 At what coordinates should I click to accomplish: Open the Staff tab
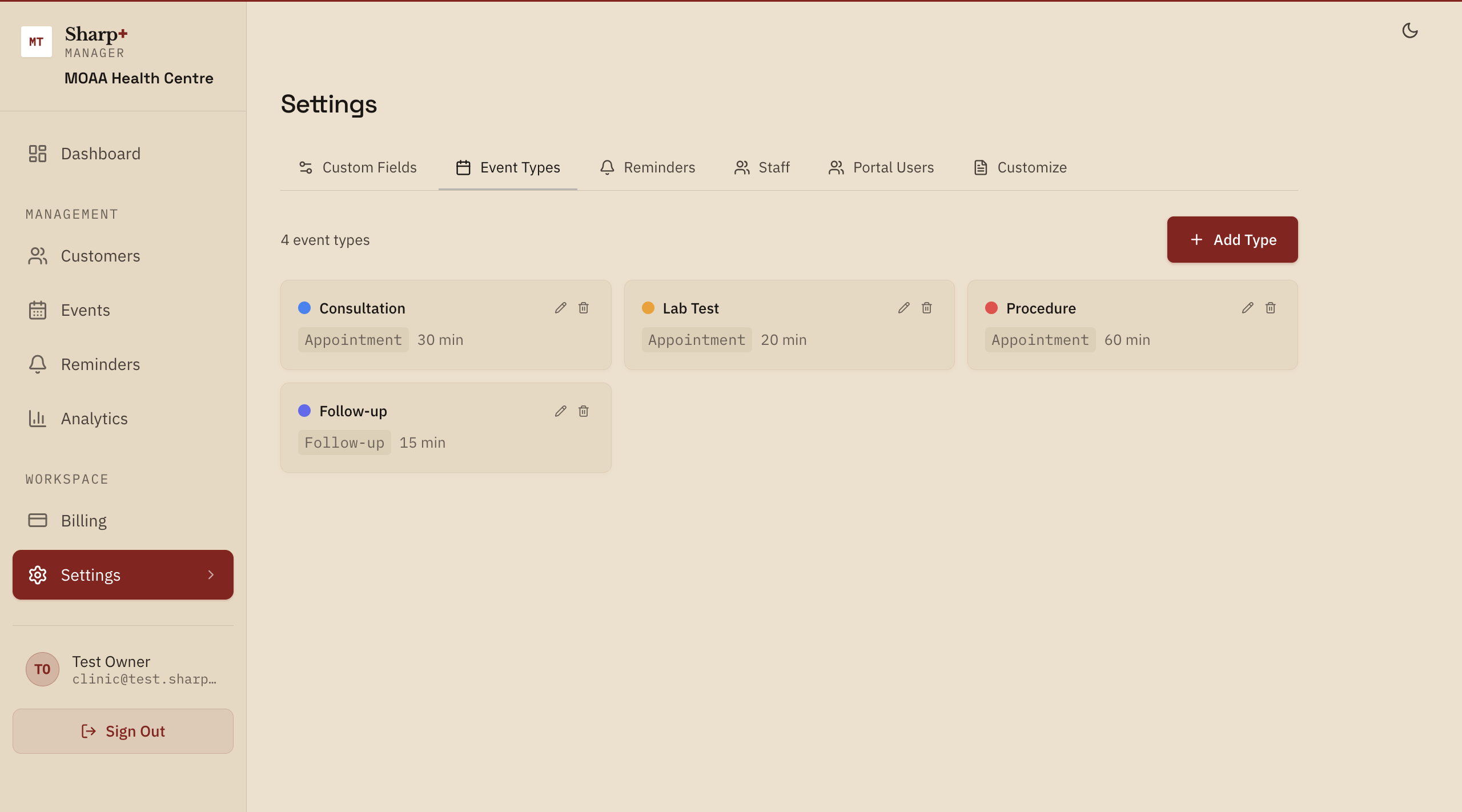[762, 167]
